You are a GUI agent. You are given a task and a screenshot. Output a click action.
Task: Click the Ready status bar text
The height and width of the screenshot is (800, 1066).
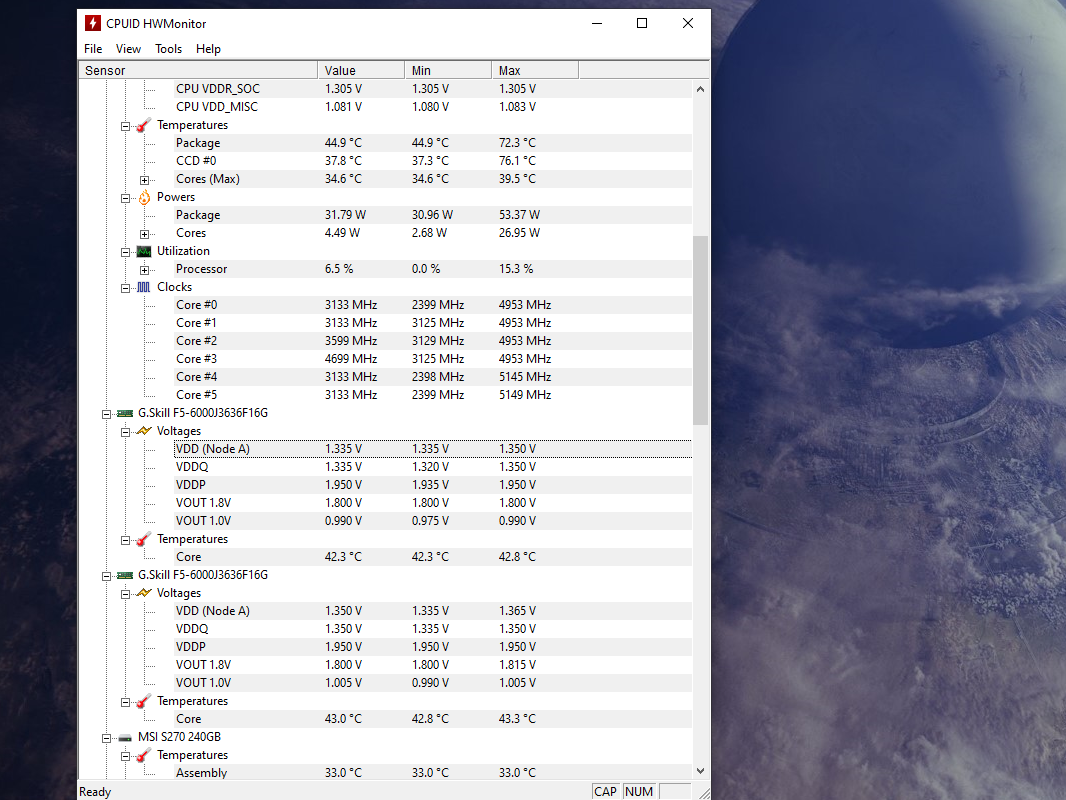(95, 792)
